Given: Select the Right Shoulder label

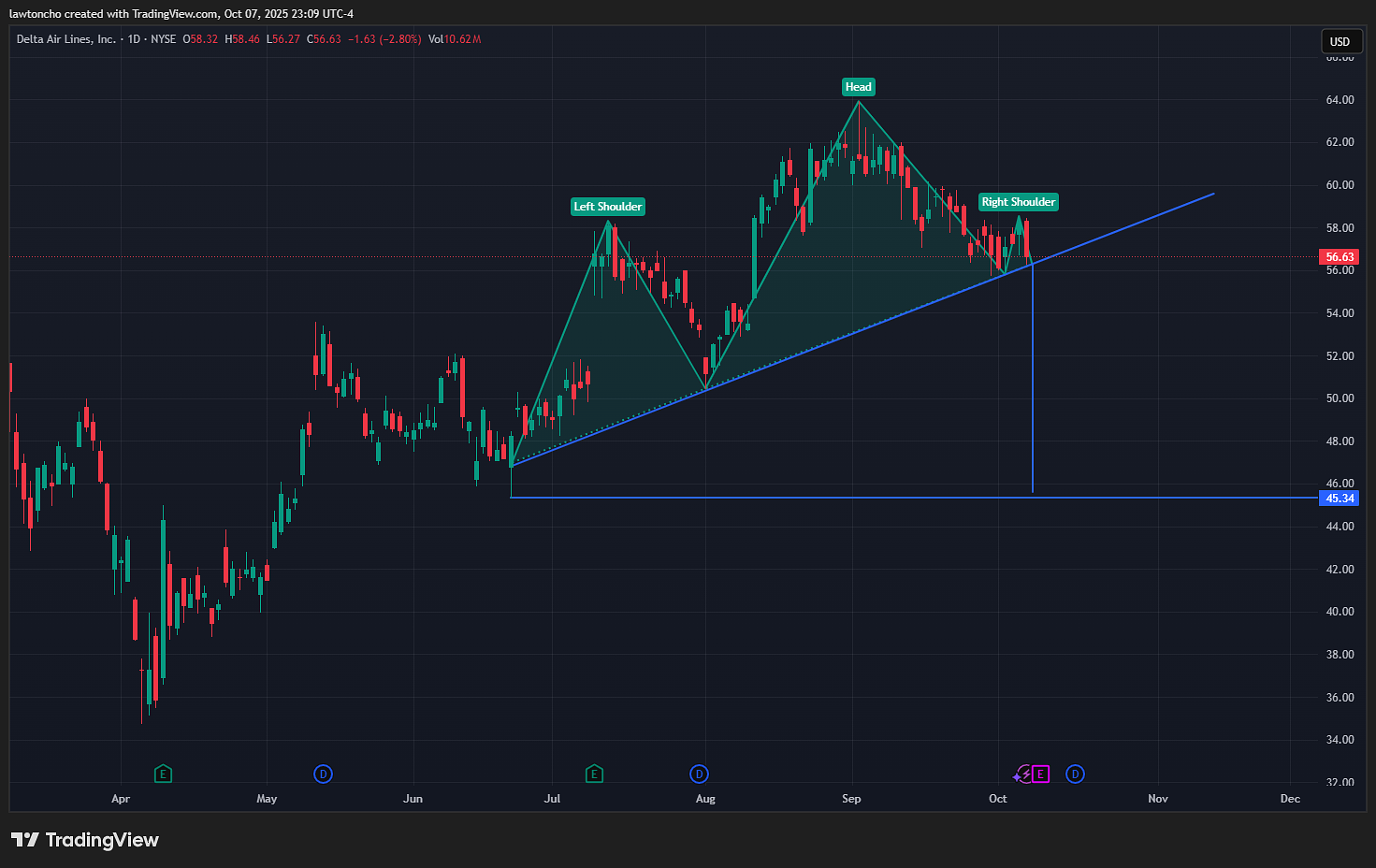Looking at the screenshot, I should tap(1018, 202).
